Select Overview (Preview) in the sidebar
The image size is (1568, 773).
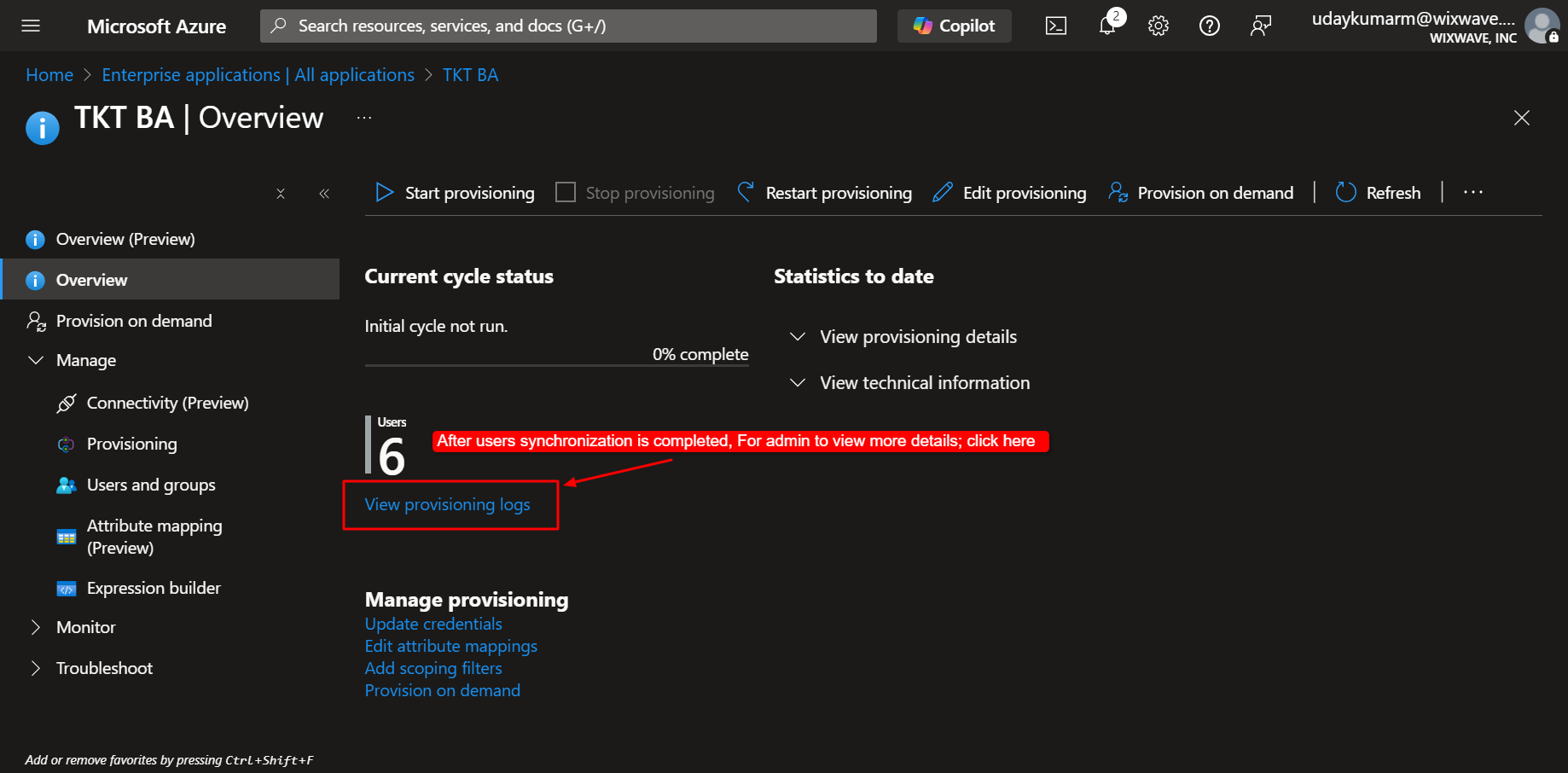point(171,239)
